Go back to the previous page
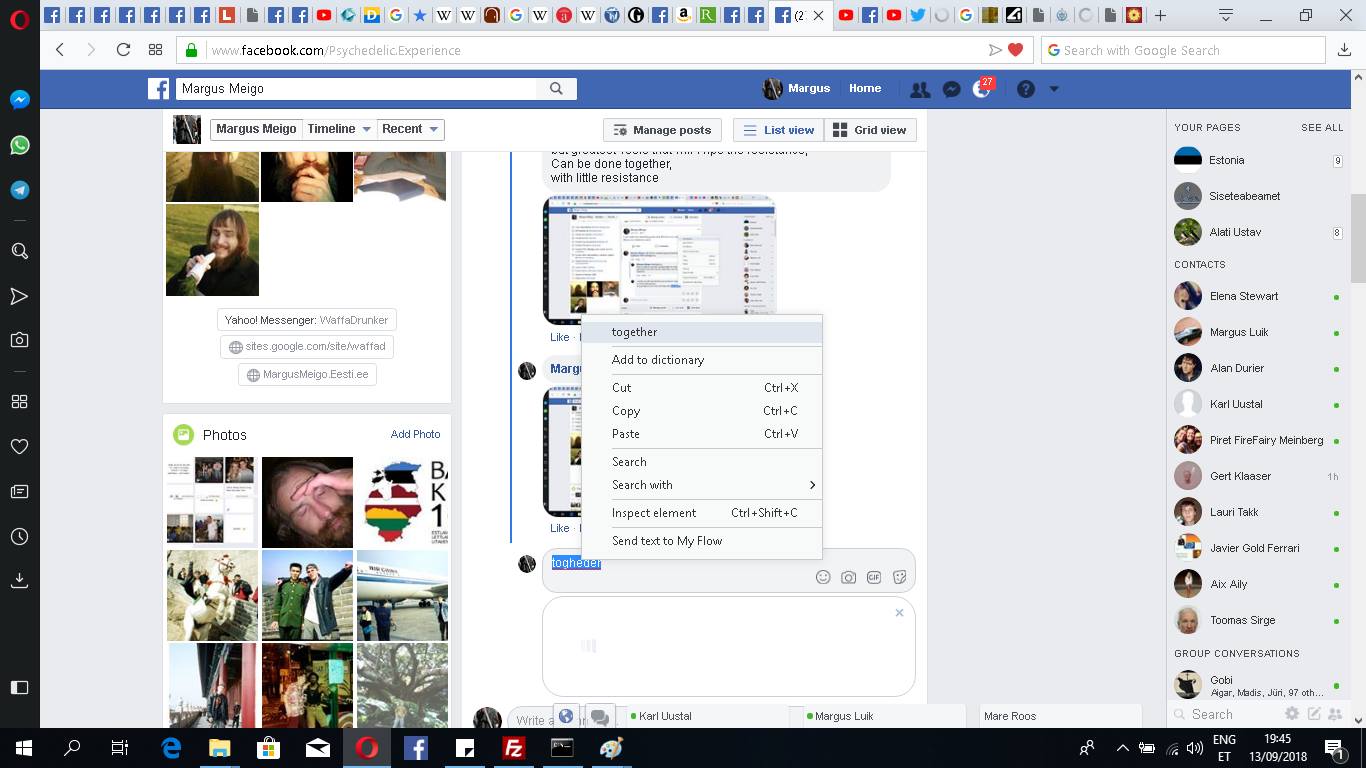 (x=60, y=50)
